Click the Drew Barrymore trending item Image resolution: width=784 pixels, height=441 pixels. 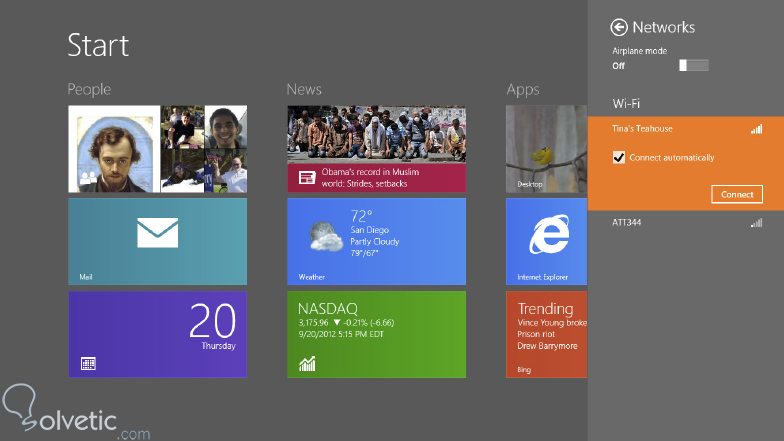pyautogui.click(x=548, y=346)
